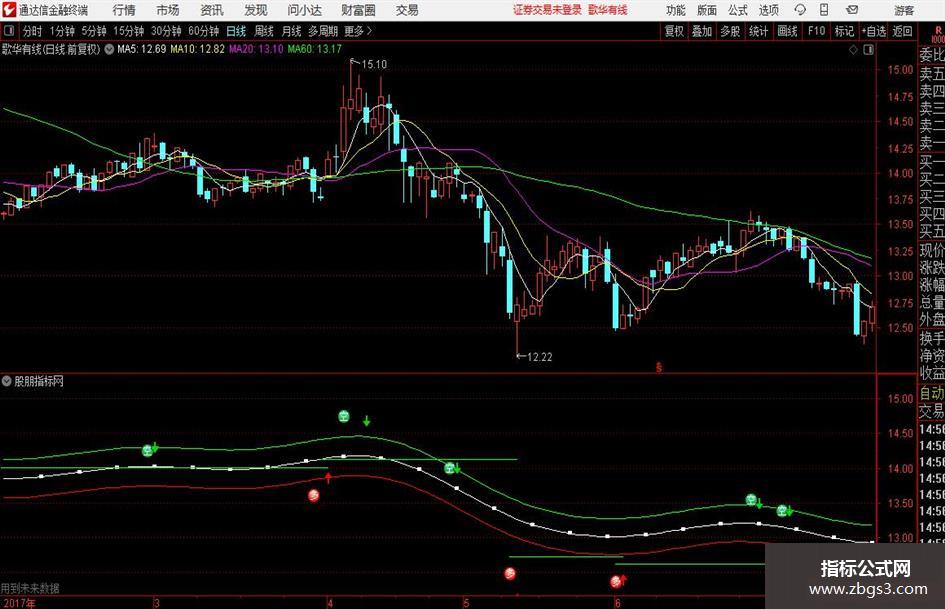Click the 标记 mark button

[x=844, y=31]
